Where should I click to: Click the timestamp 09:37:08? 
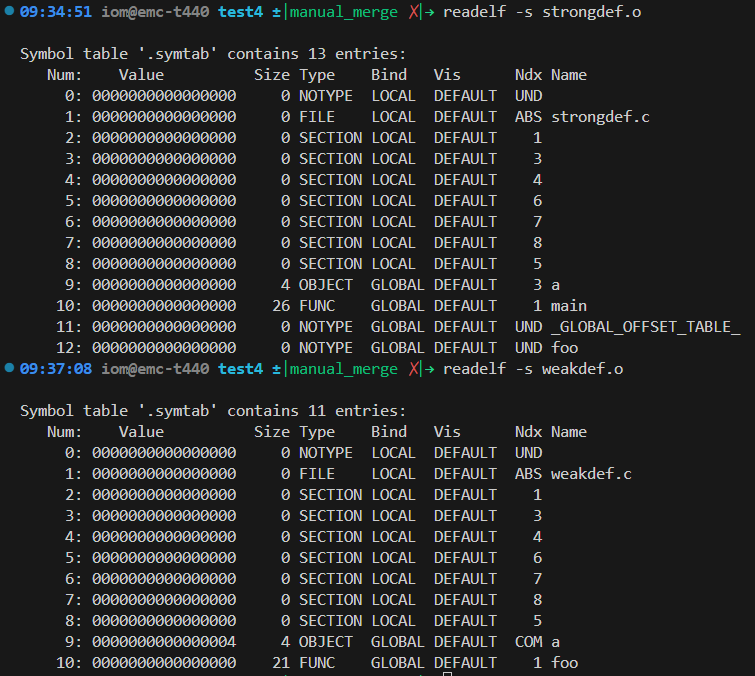coord(56,369)
